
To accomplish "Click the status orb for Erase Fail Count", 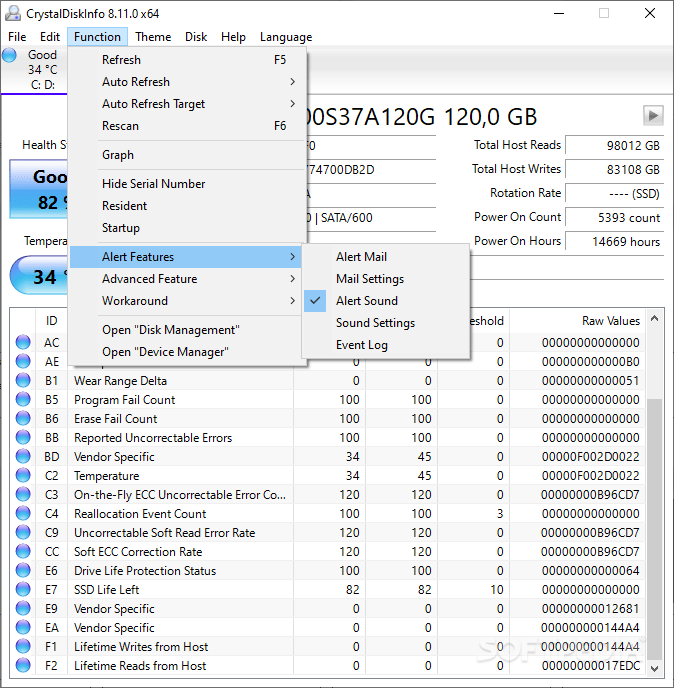I will (x=23, y=419).
